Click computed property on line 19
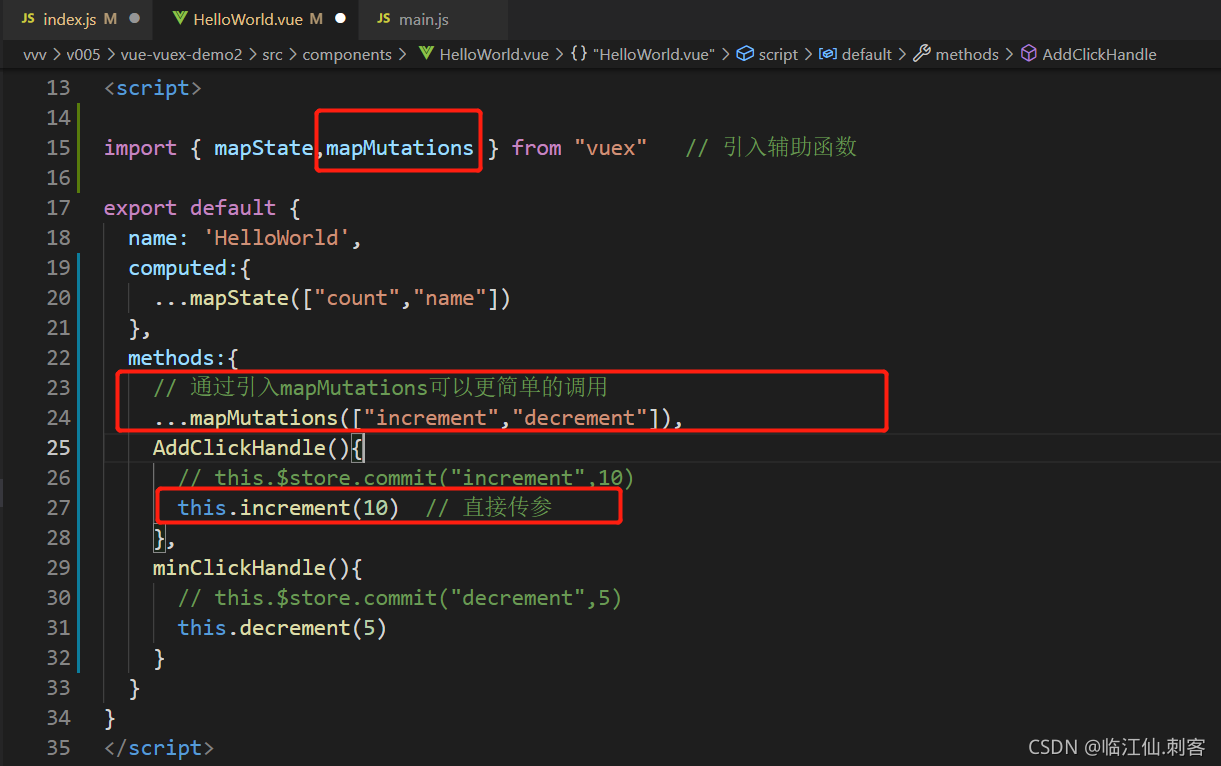1221x766 pixels. pos(177,268)
